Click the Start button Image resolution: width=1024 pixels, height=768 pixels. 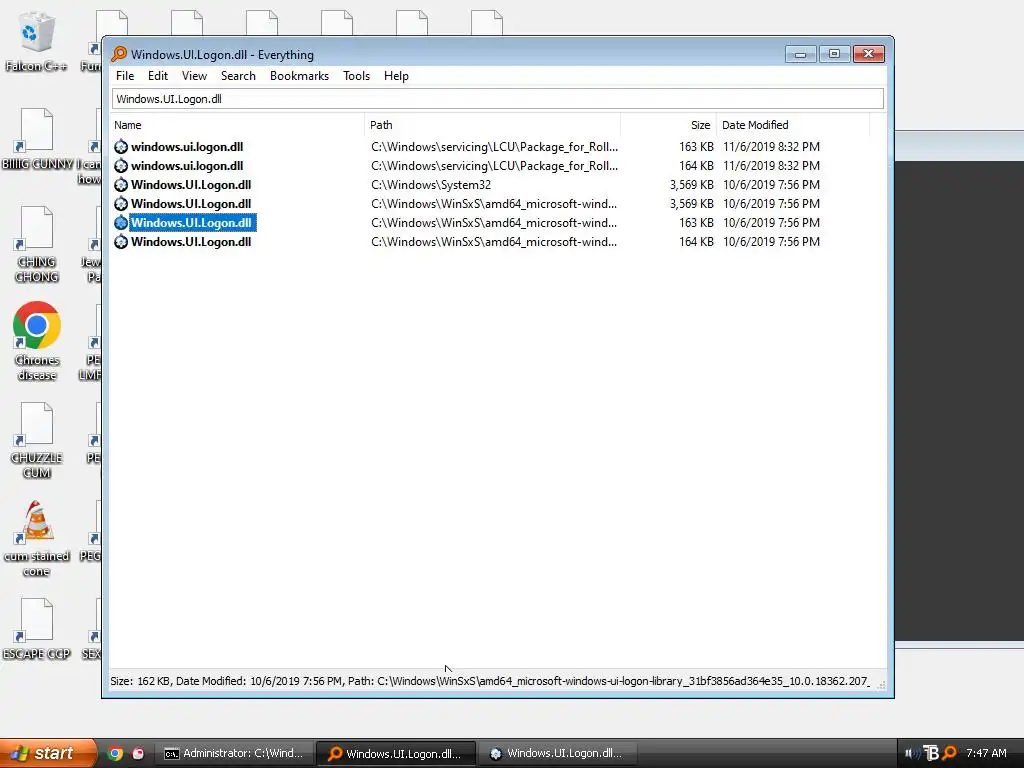[x=47, y=753]
